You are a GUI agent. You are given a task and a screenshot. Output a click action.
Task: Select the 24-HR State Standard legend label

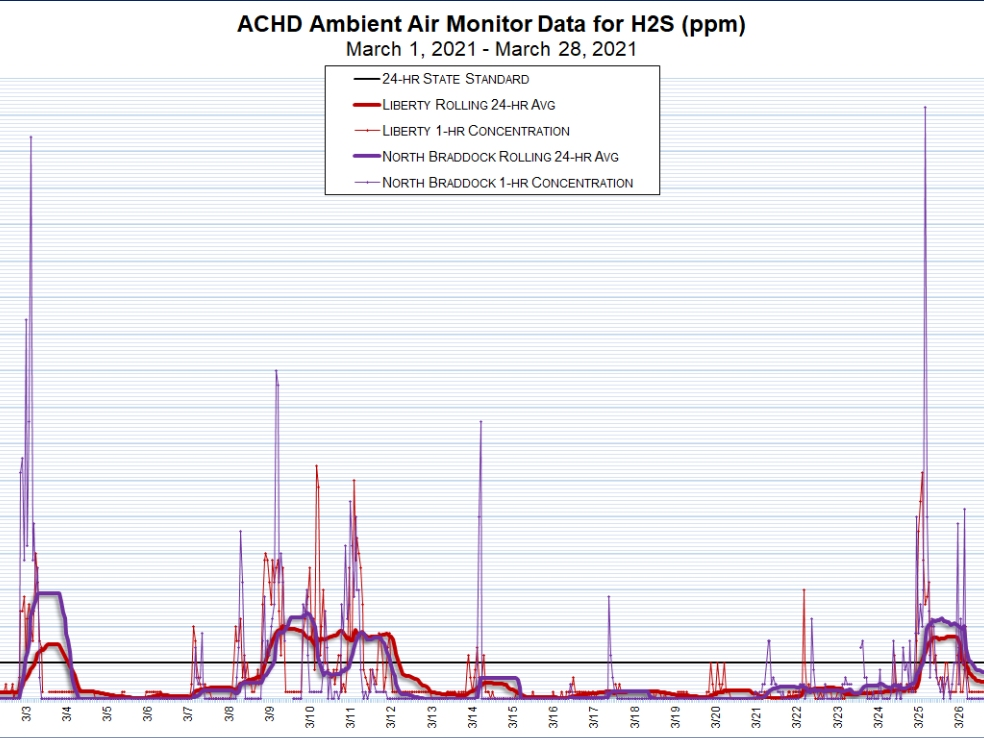(455, 79)
